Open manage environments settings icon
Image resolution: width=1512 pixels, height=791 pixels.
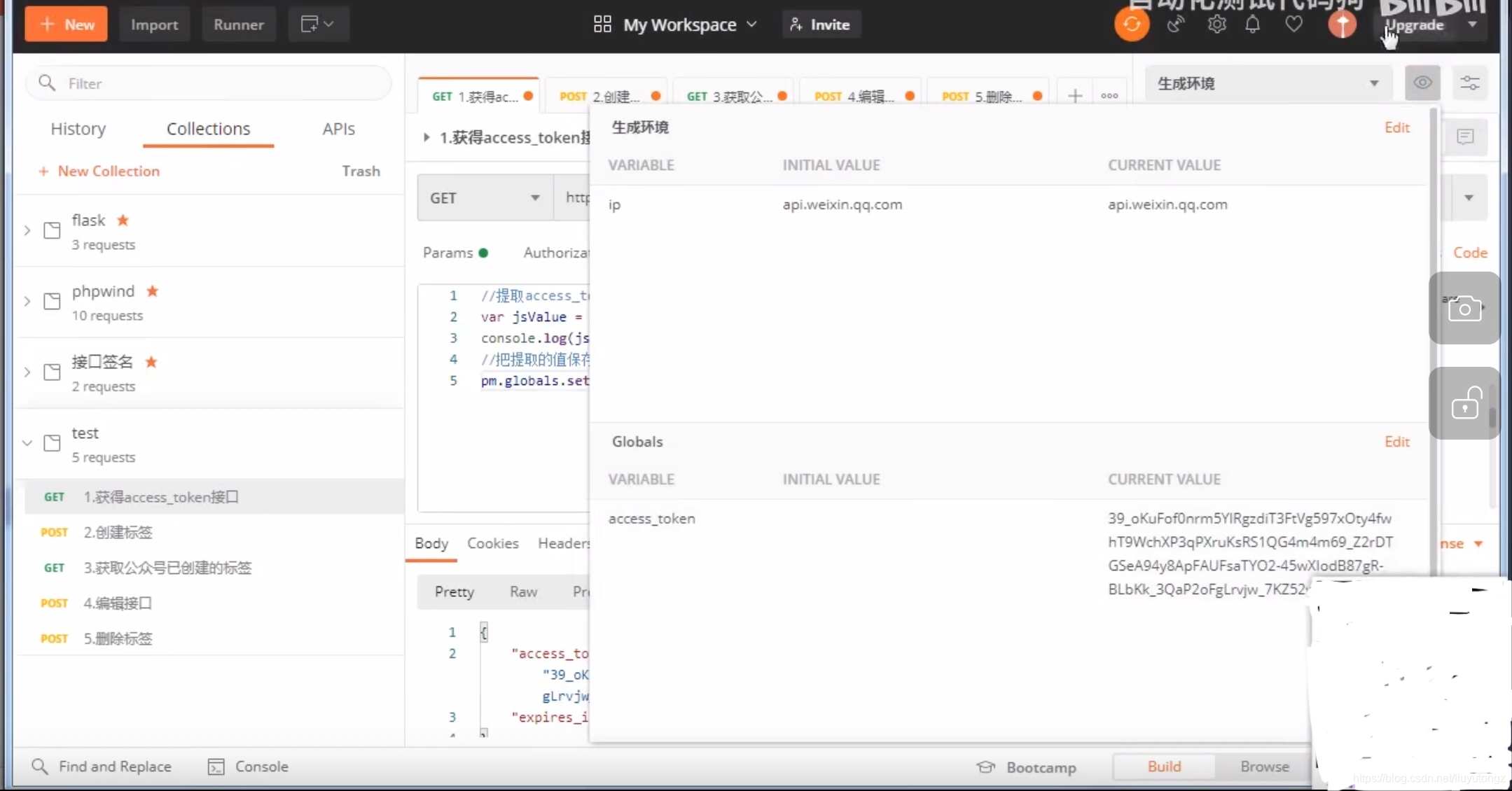1469,83
